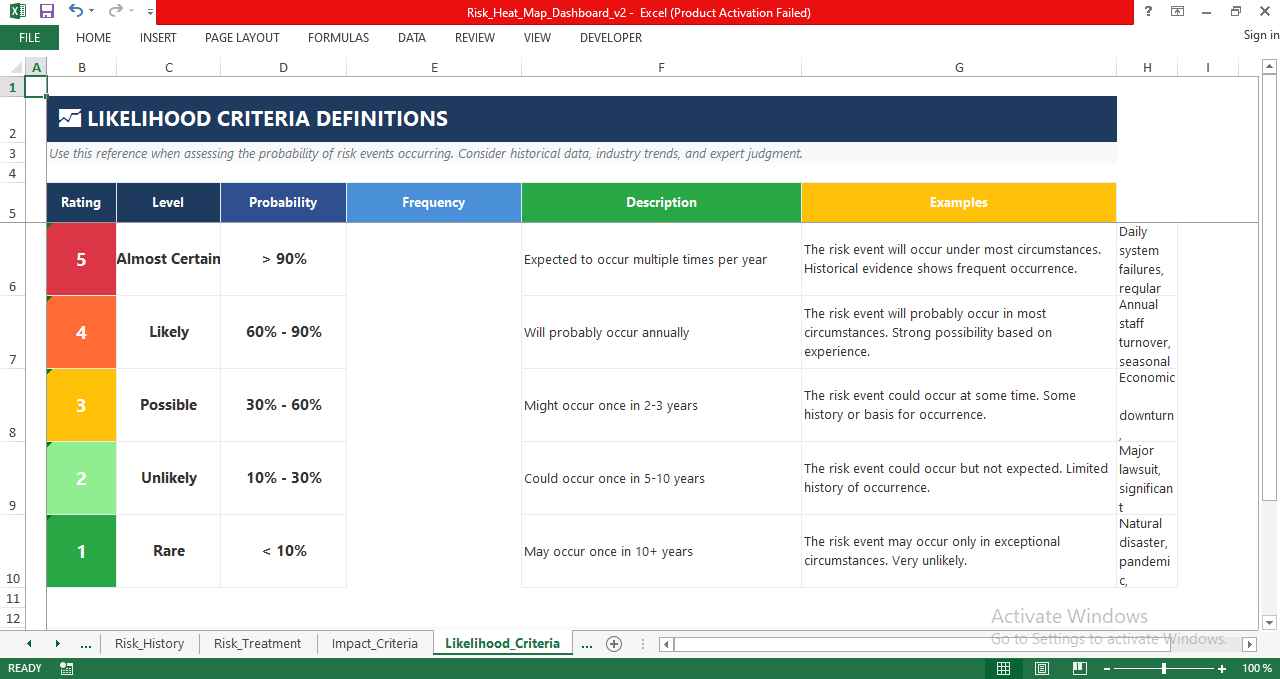Open the FORMULAS tab
This screenshot has width=1280, height=679.
coord(338,38)
